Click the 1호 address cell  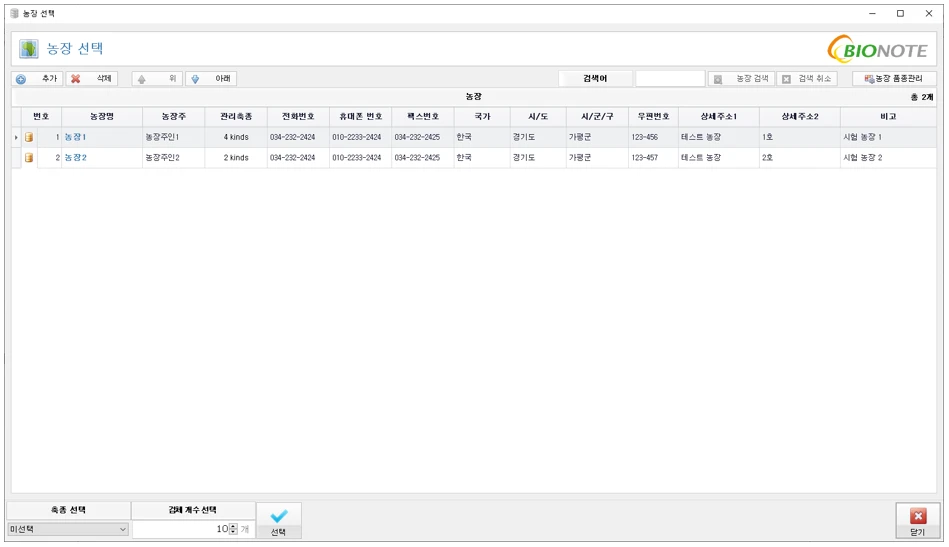click(x=800, y=137)
